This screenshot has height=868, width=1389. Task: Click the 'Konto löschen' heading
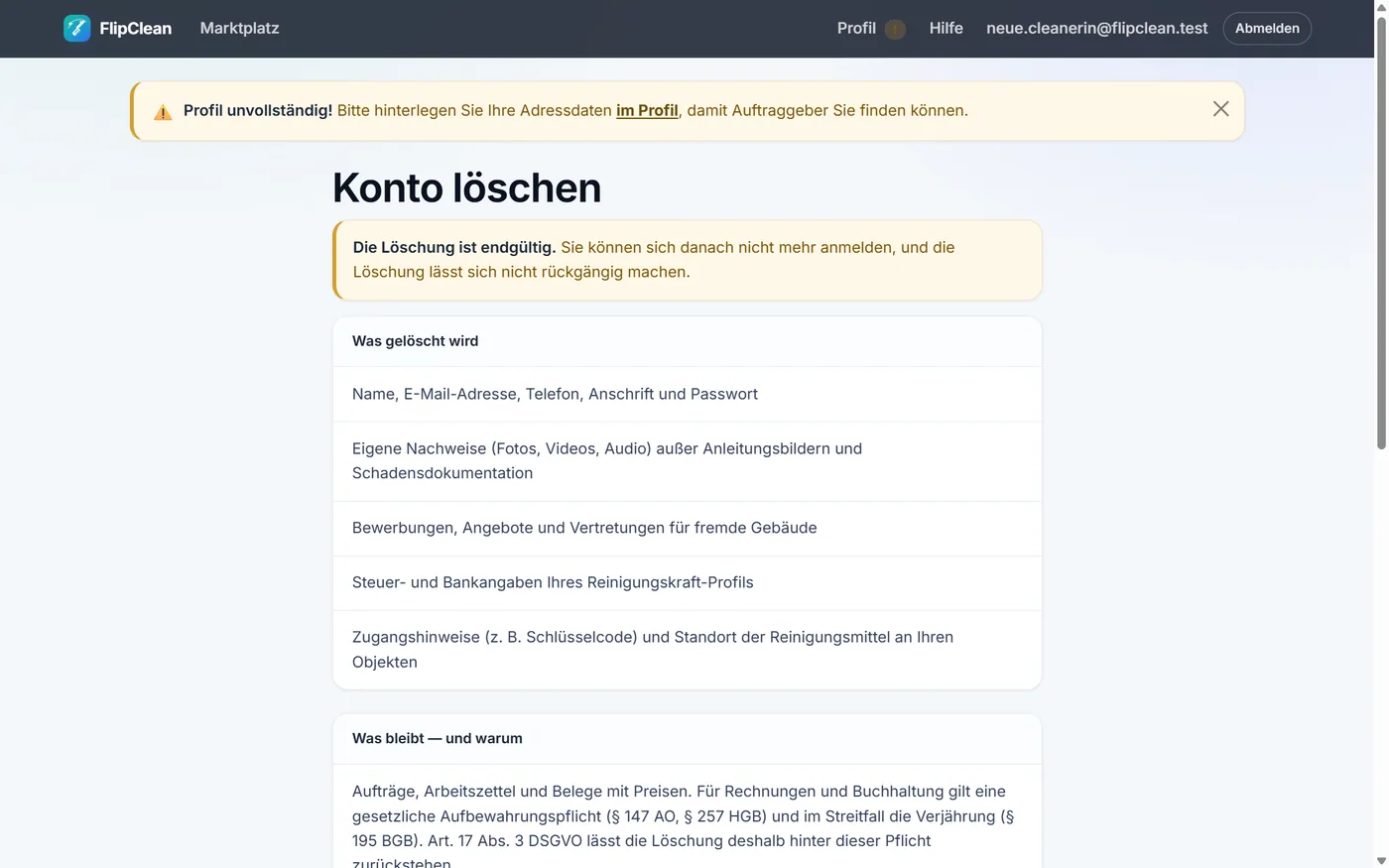tap(466, 187)
